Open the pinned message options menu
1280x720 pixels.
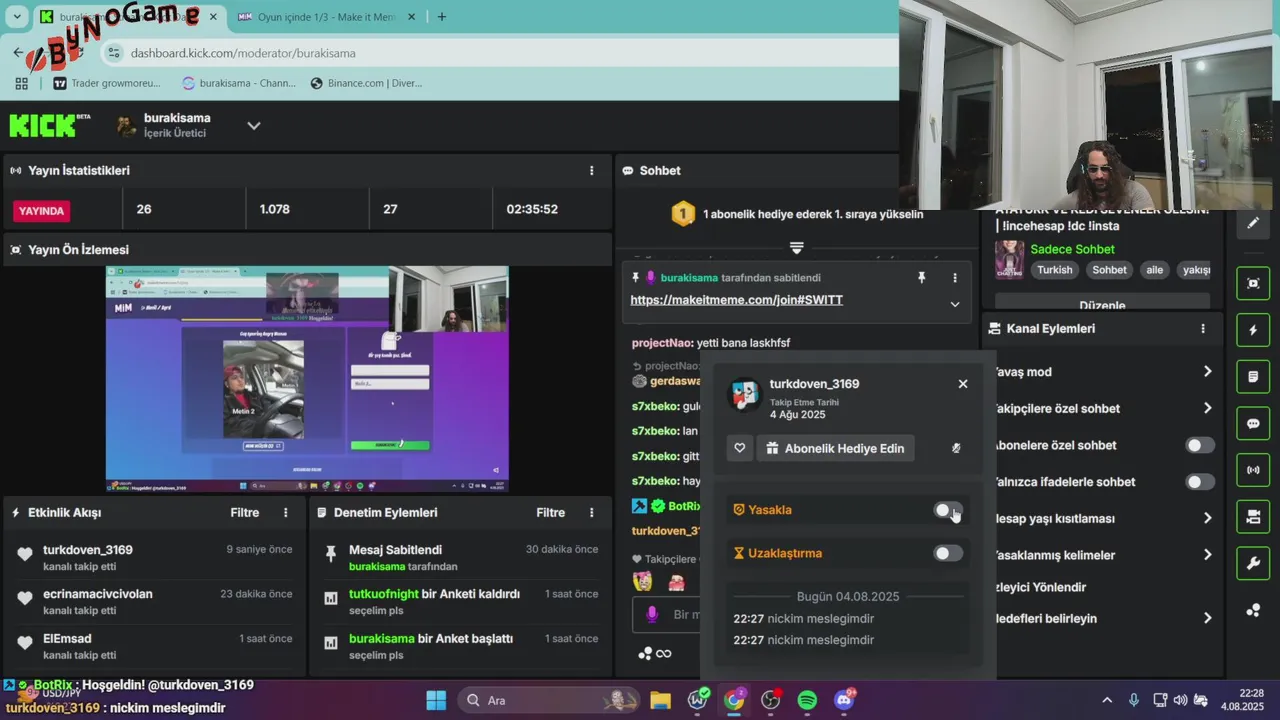coord(954,278)
